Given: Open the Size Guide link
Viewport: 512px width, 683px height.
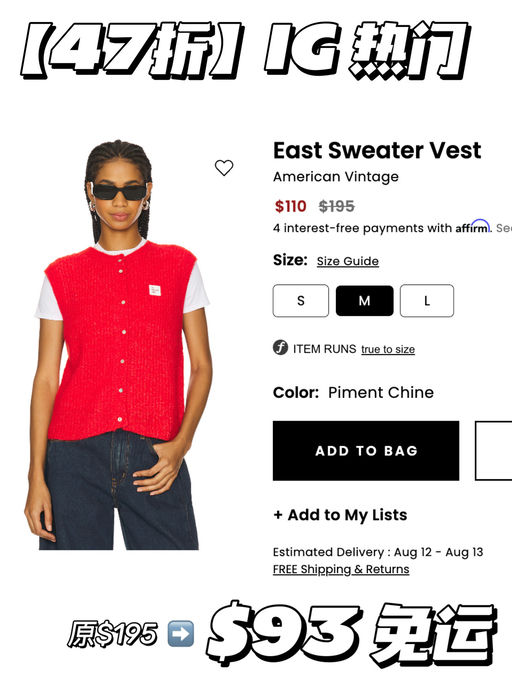Looking at the screenshot, I should tap(348, 261).
